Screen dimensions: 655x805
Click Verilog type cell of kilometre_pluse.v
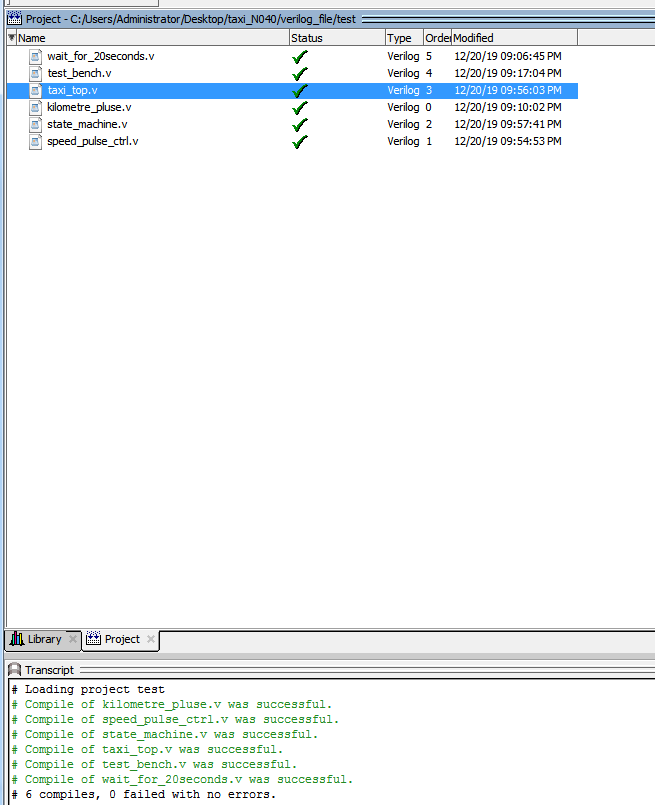[403, 107]
